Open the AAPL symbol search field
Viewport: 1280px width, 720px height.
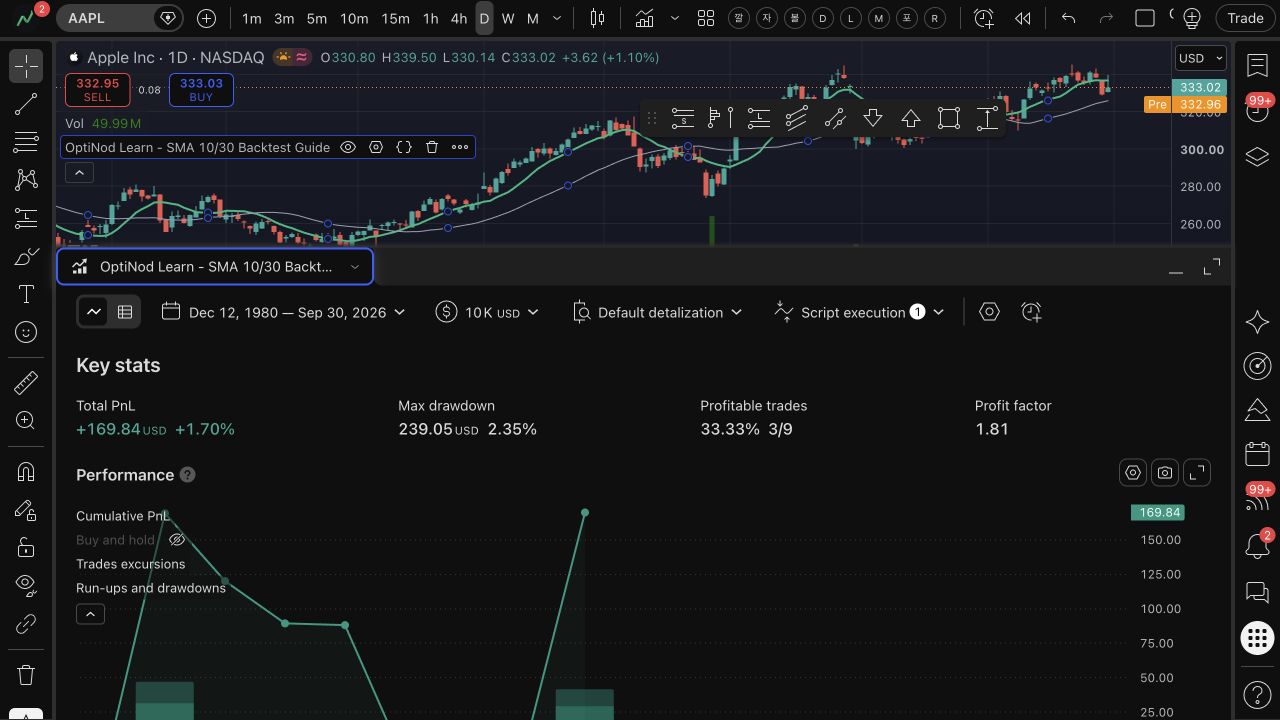click(x=118, y=18)
